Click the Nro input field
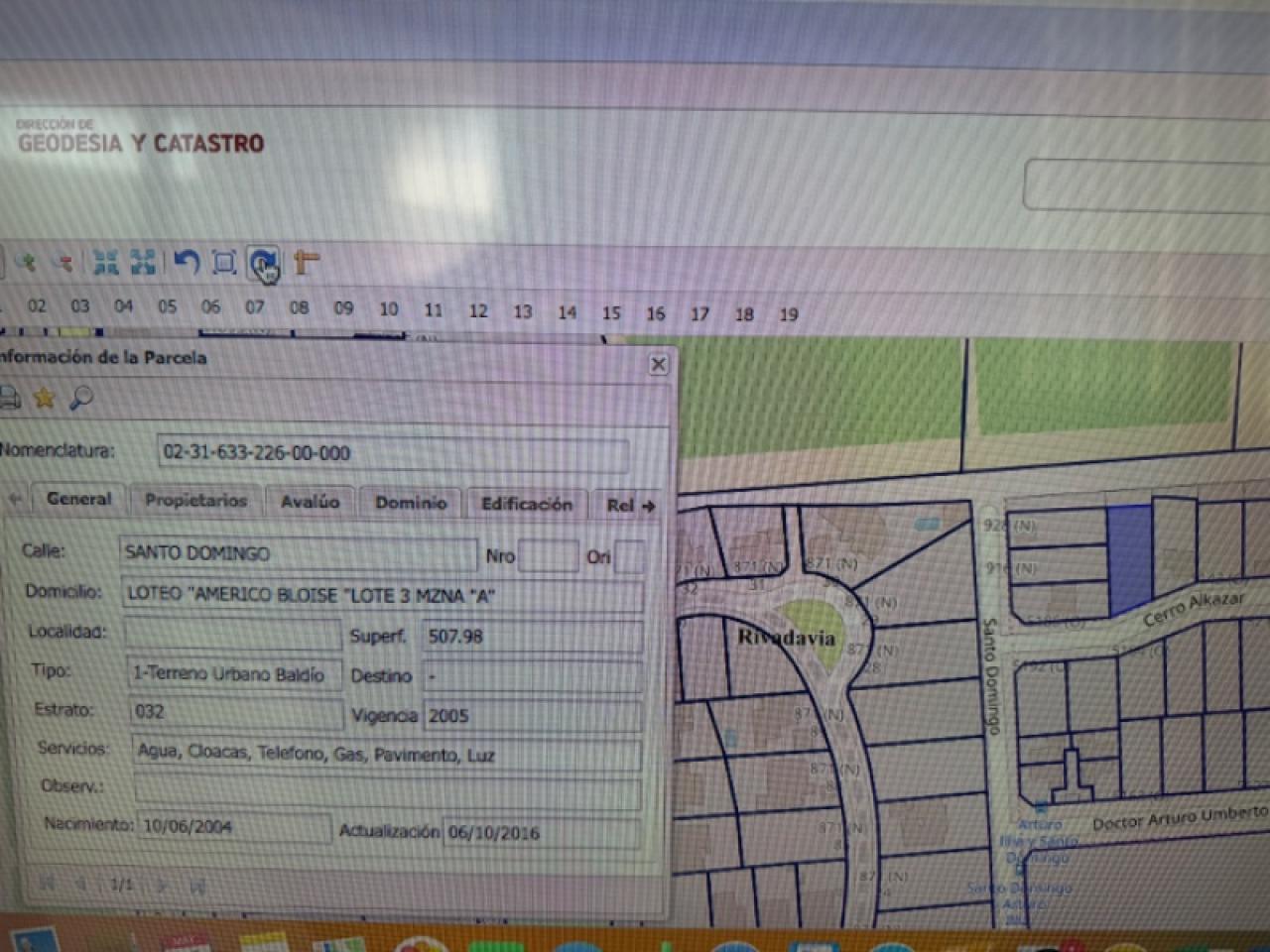 coord(548,556)
